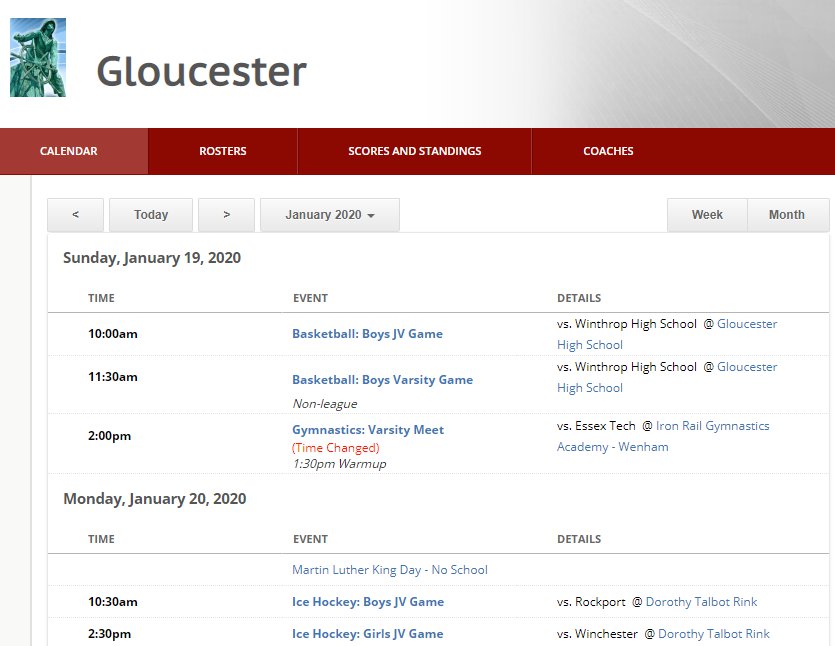The height and width of the screenshot is (646, 835).
Task: Open the Basketball Boys JV Game event
Action: coord(367,333)
